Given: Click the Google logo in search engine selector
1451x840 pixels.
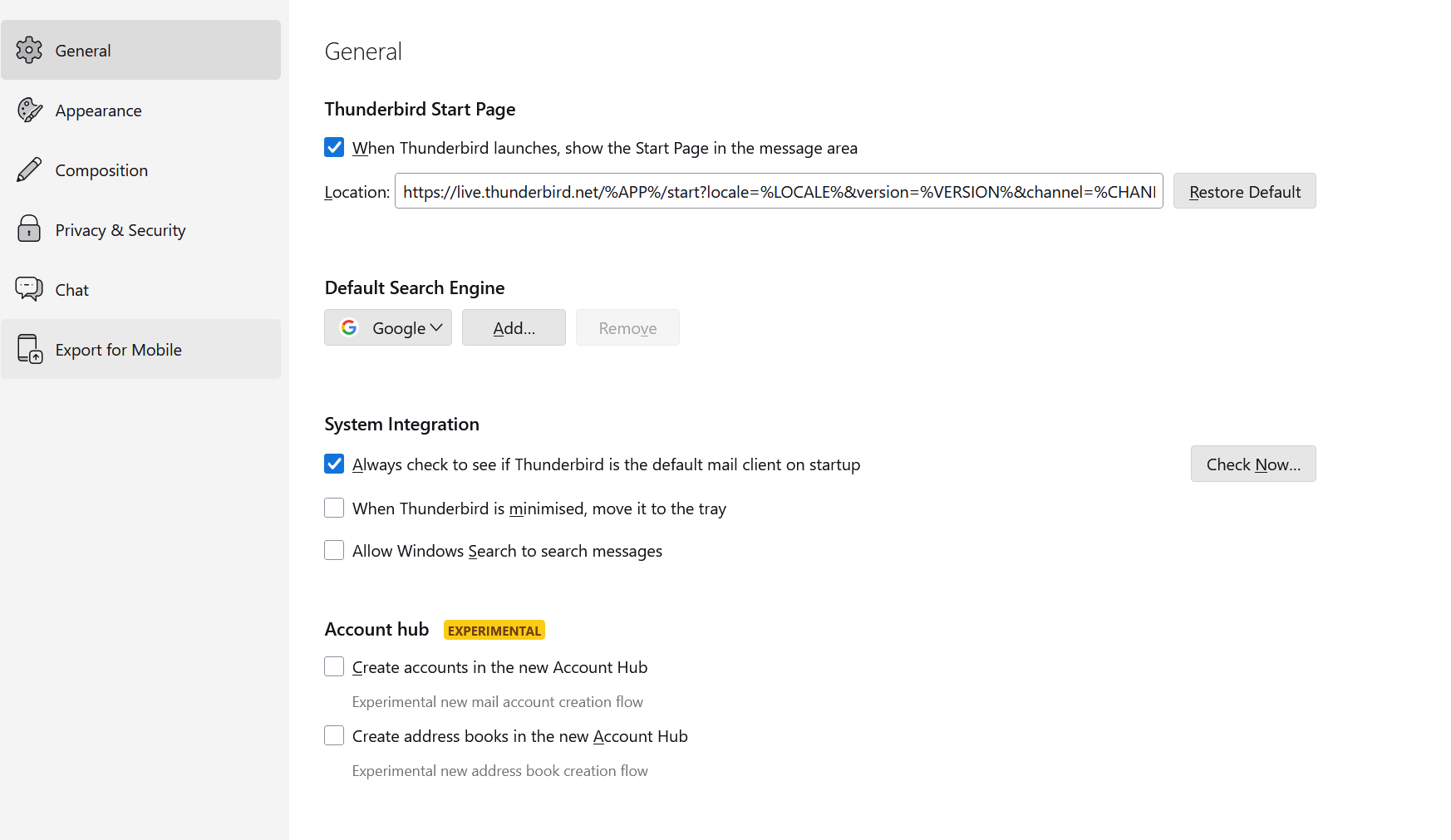Looking at the screenshot, I should coord(349,327).
